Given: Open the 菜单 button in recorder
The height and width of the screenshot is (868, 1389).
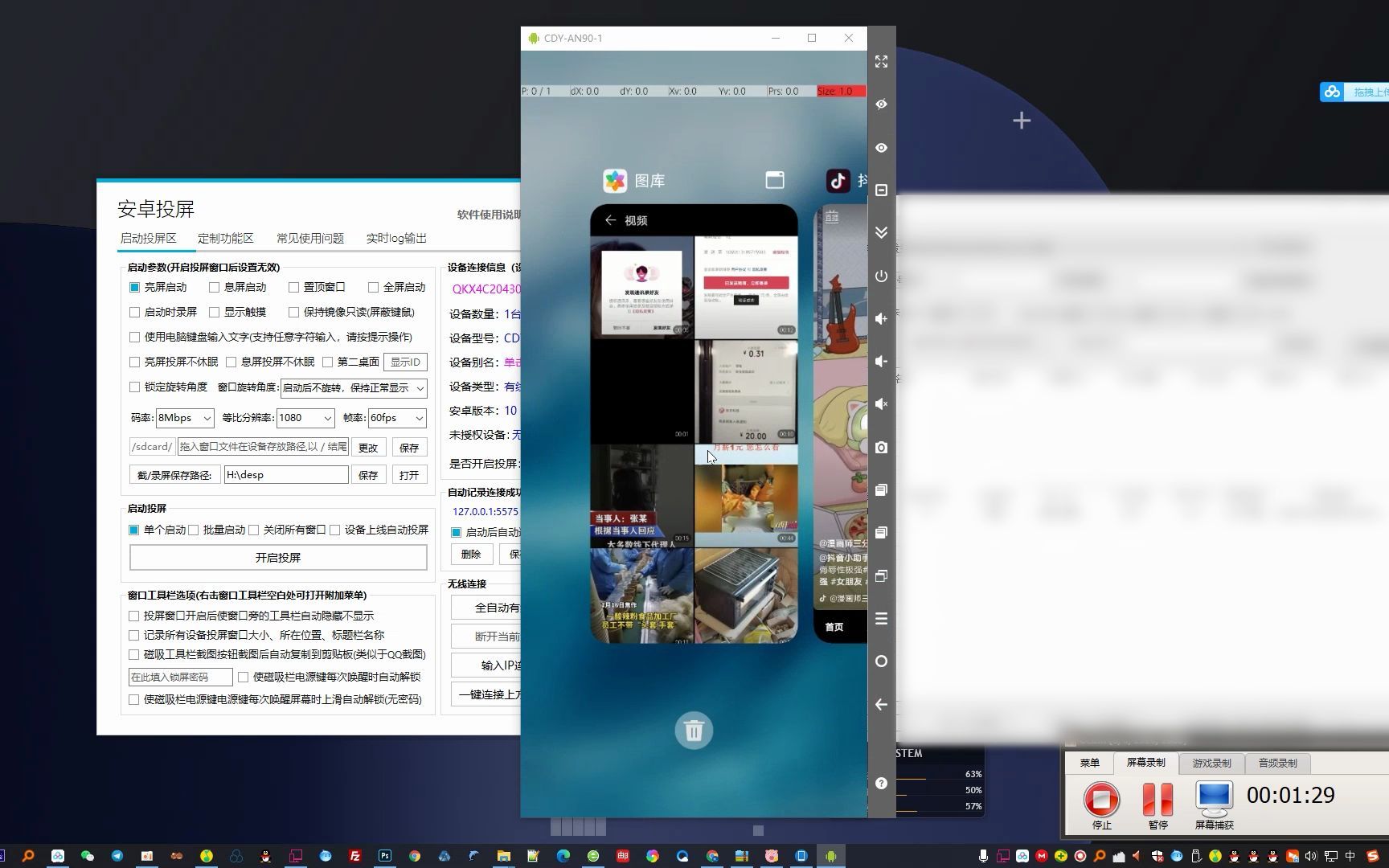Looking at the screenshot, I should click(x=1089, y=764).
